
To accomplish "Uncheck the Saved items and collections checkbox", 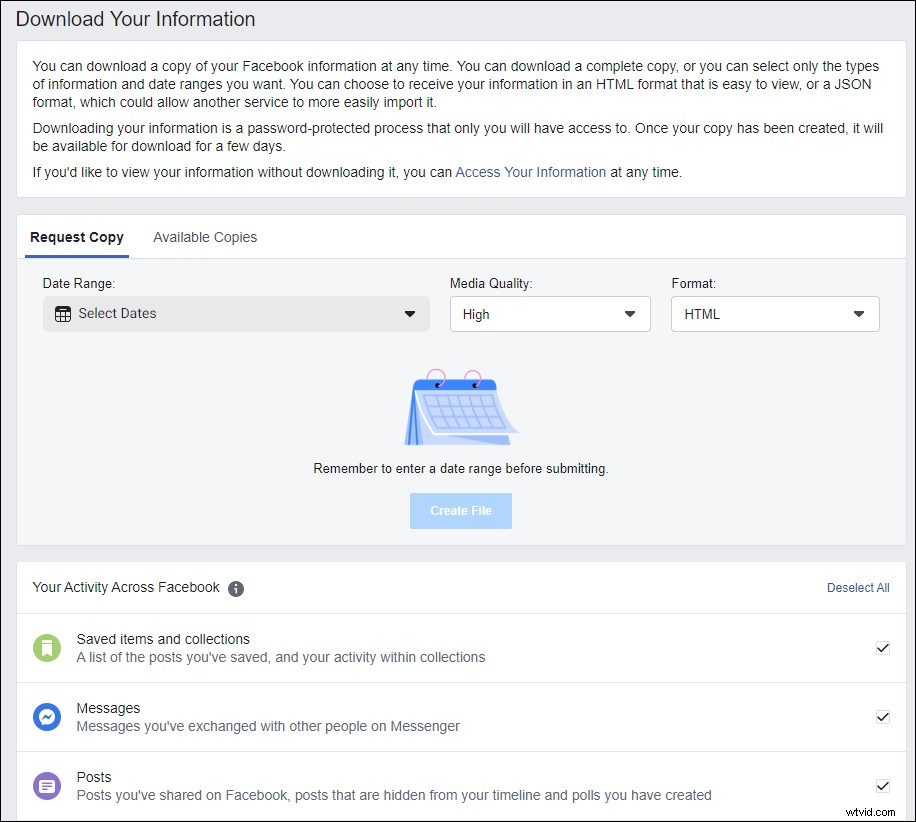I will pos(883,647).
